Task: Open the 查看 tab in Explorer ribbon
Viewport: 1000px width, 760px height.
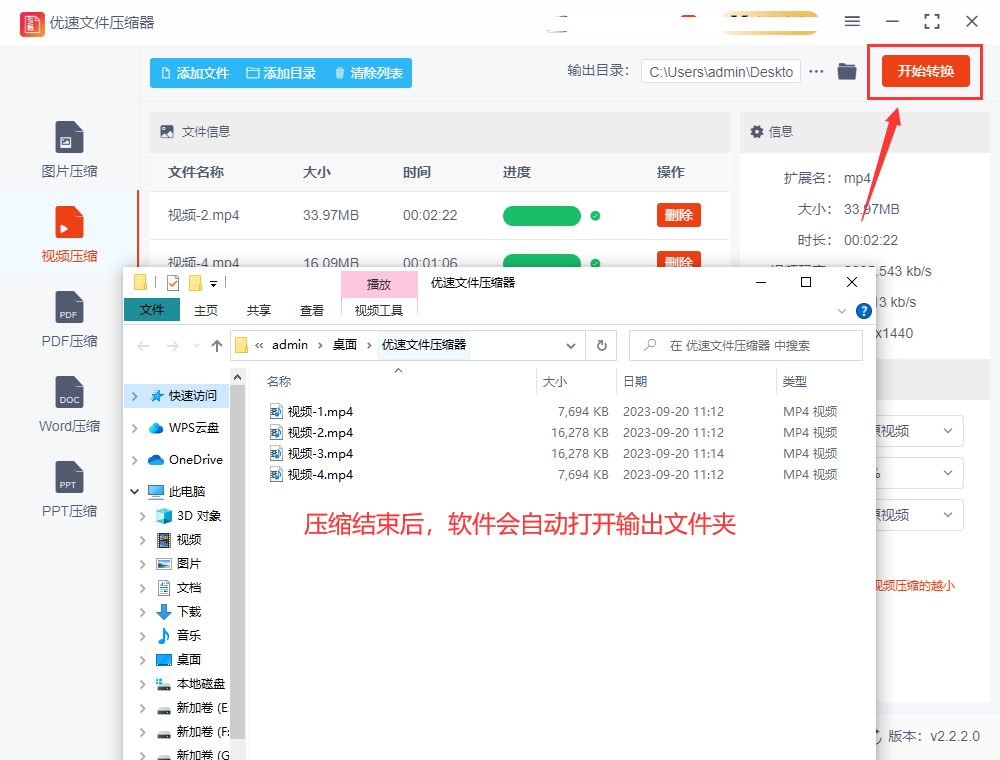Action: [311, 311]
